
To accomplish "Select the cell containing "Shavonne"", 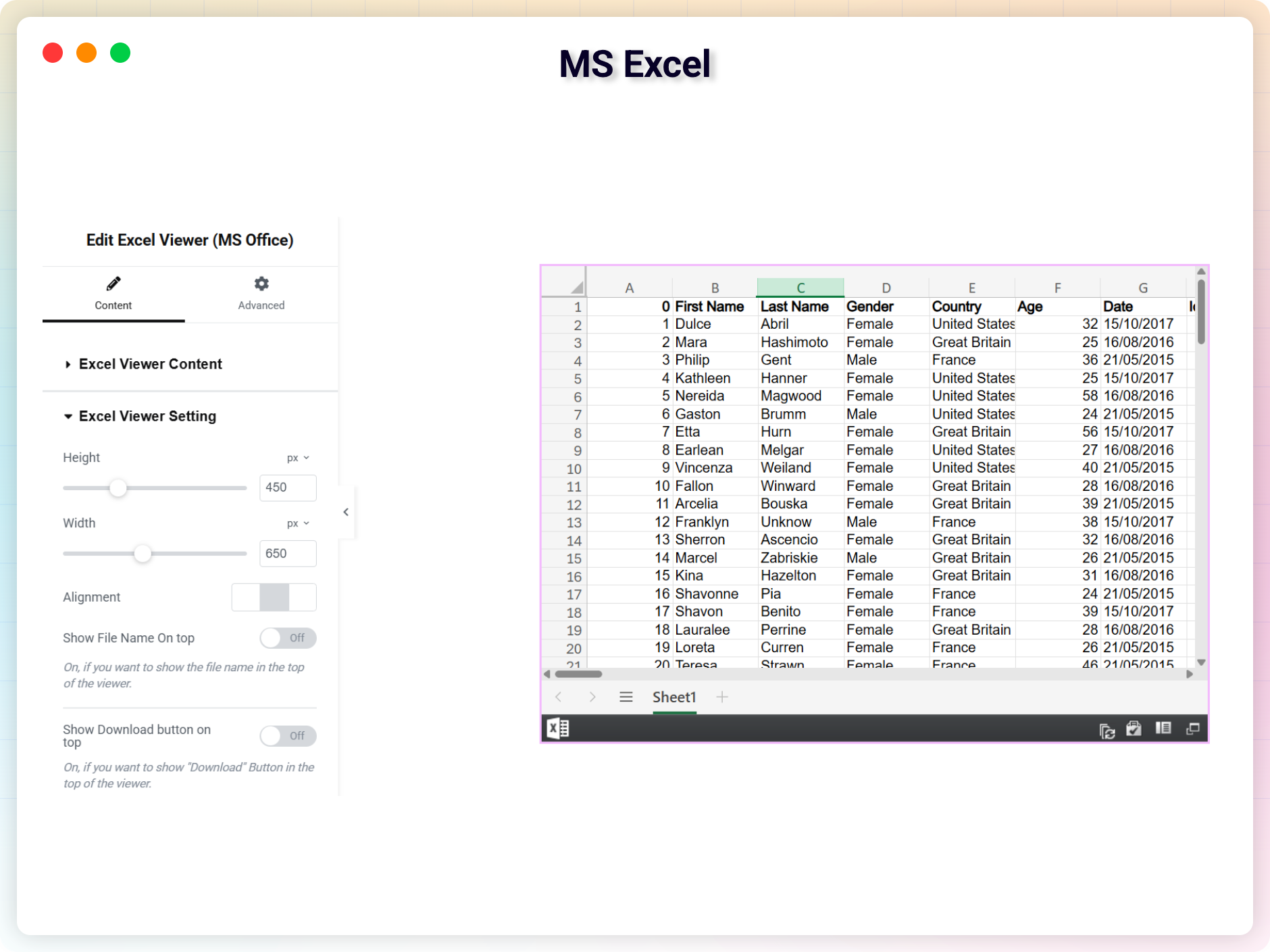I will [x=715, y=593].
